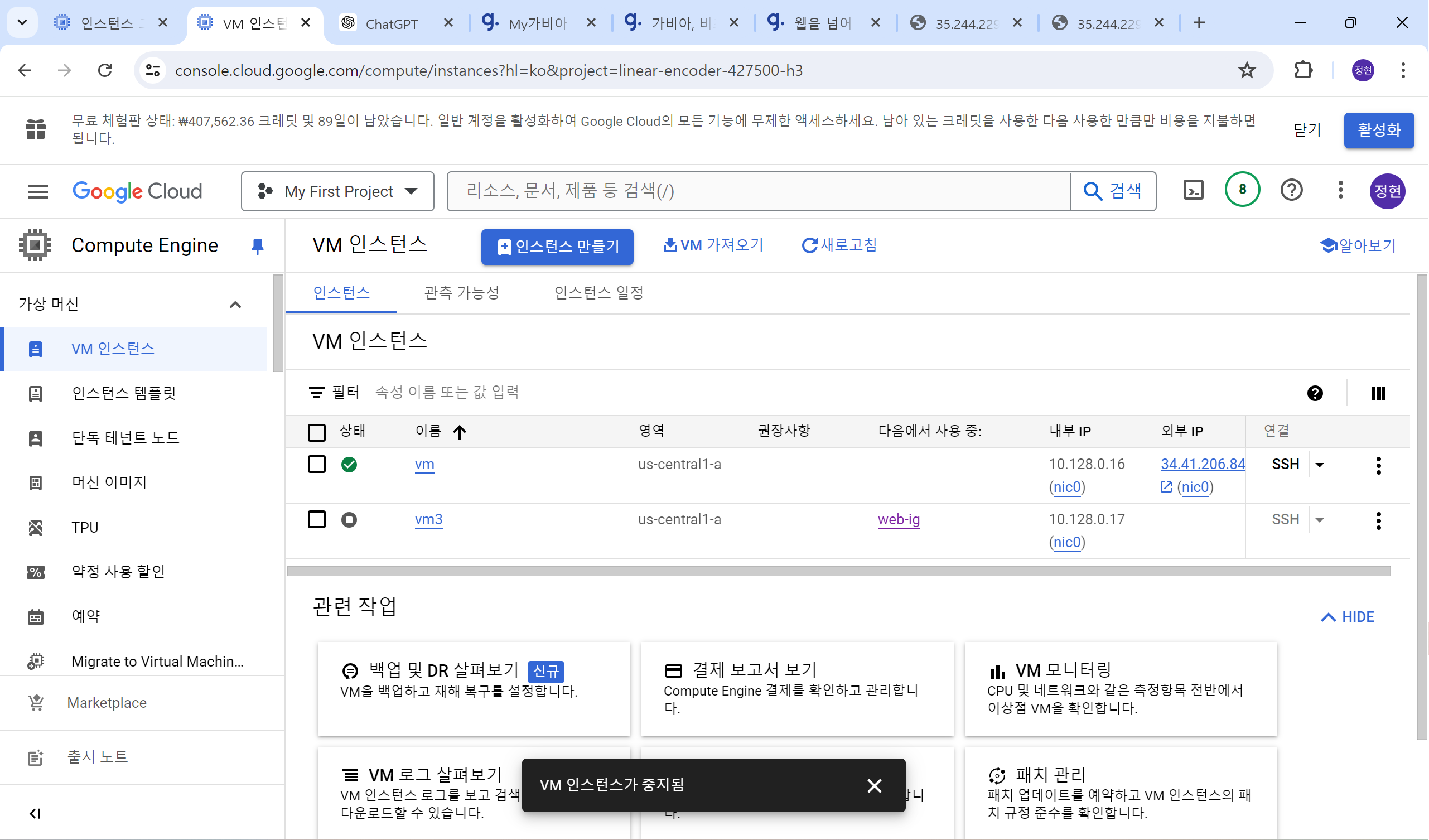Click the Compute Engine chip logo icon
This screenshot has width=1429, height=840.
pyautogui.click(x=35, y=245)
